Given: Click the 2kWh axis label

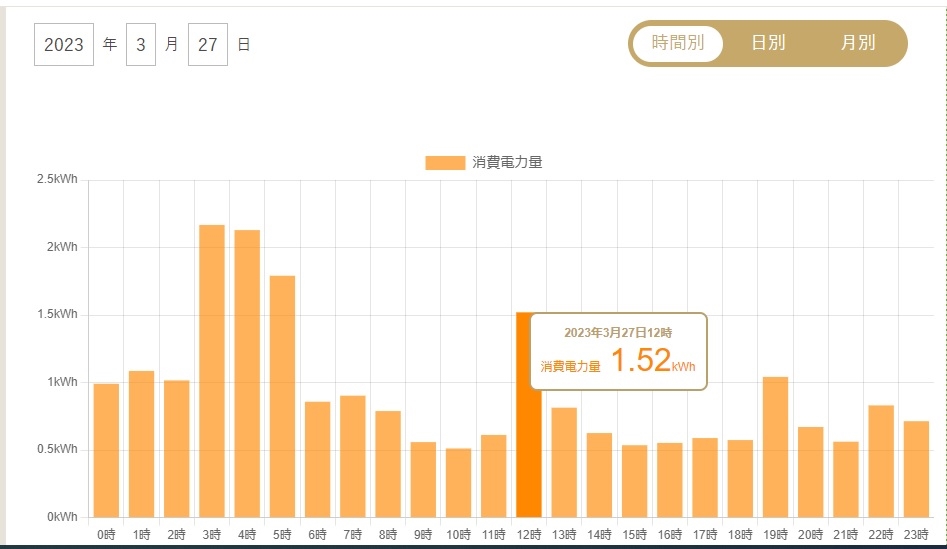Looking at the screenshot, I should (x=62, y=246).
